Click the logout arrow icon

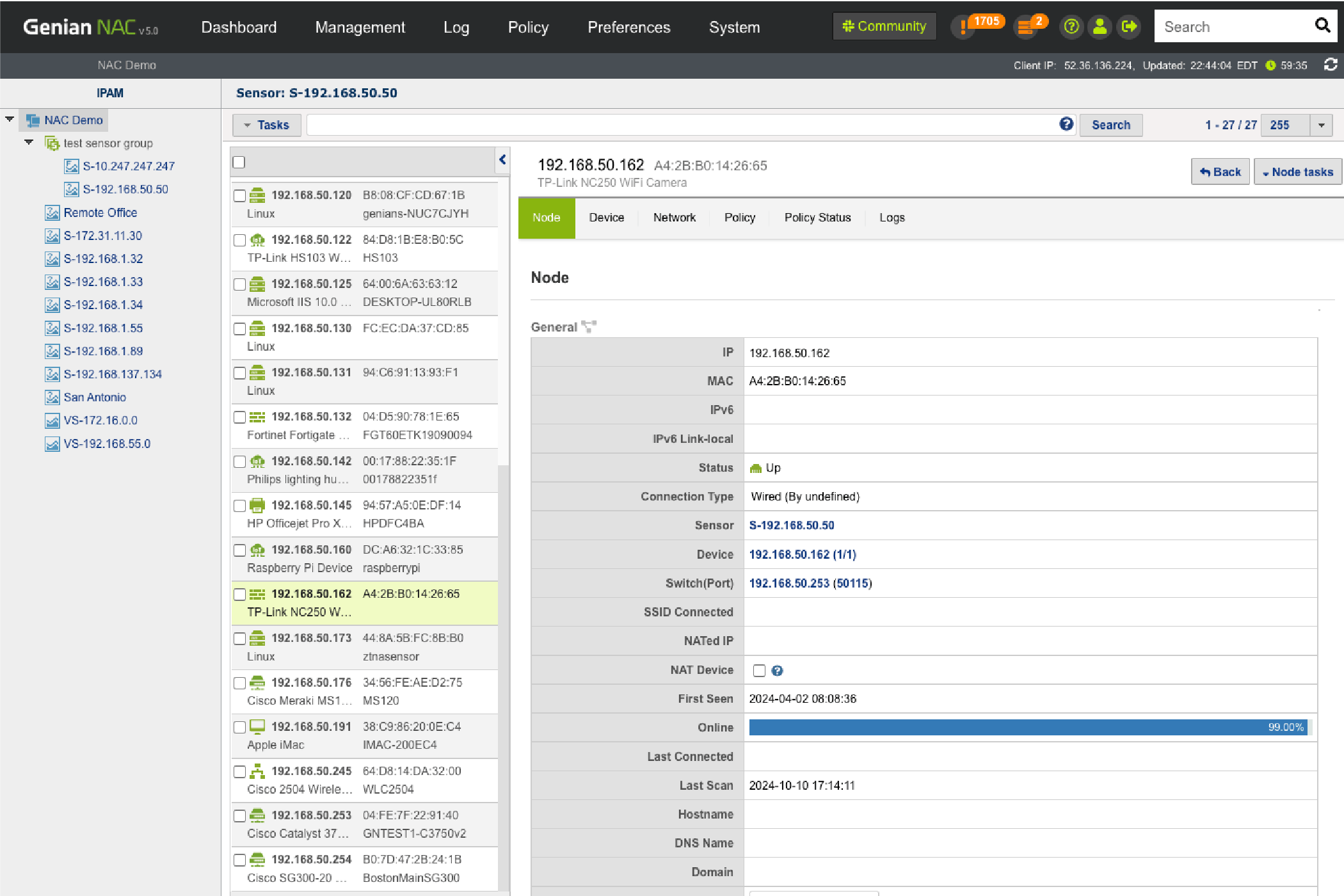pos(1129,27)
